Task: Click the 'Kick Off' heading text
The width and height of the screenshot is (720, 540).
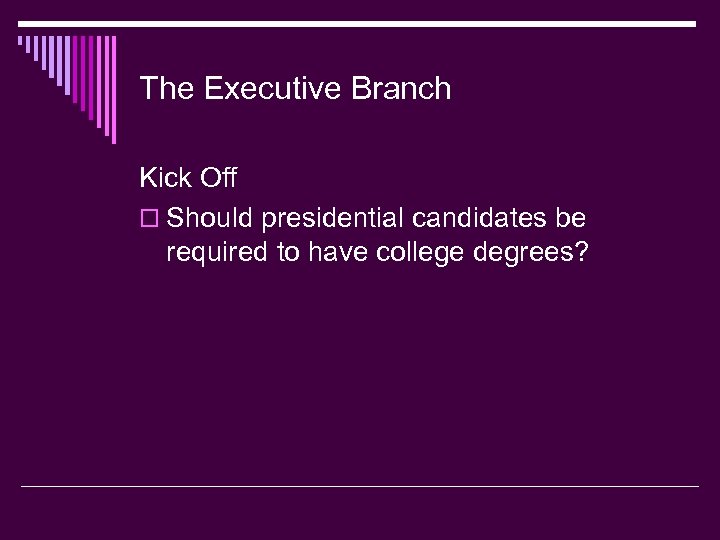Action: 188,179
